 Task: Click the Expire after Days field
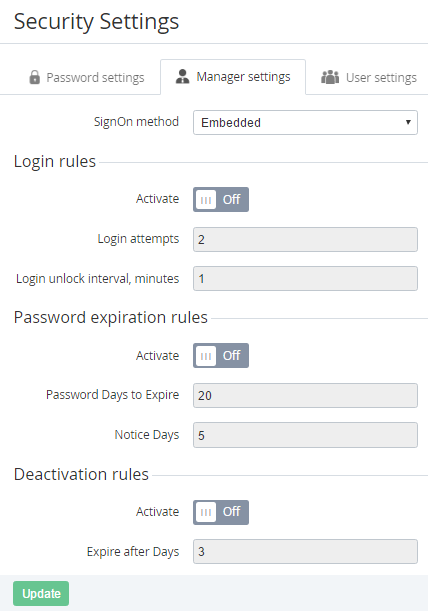coord(305,552)
